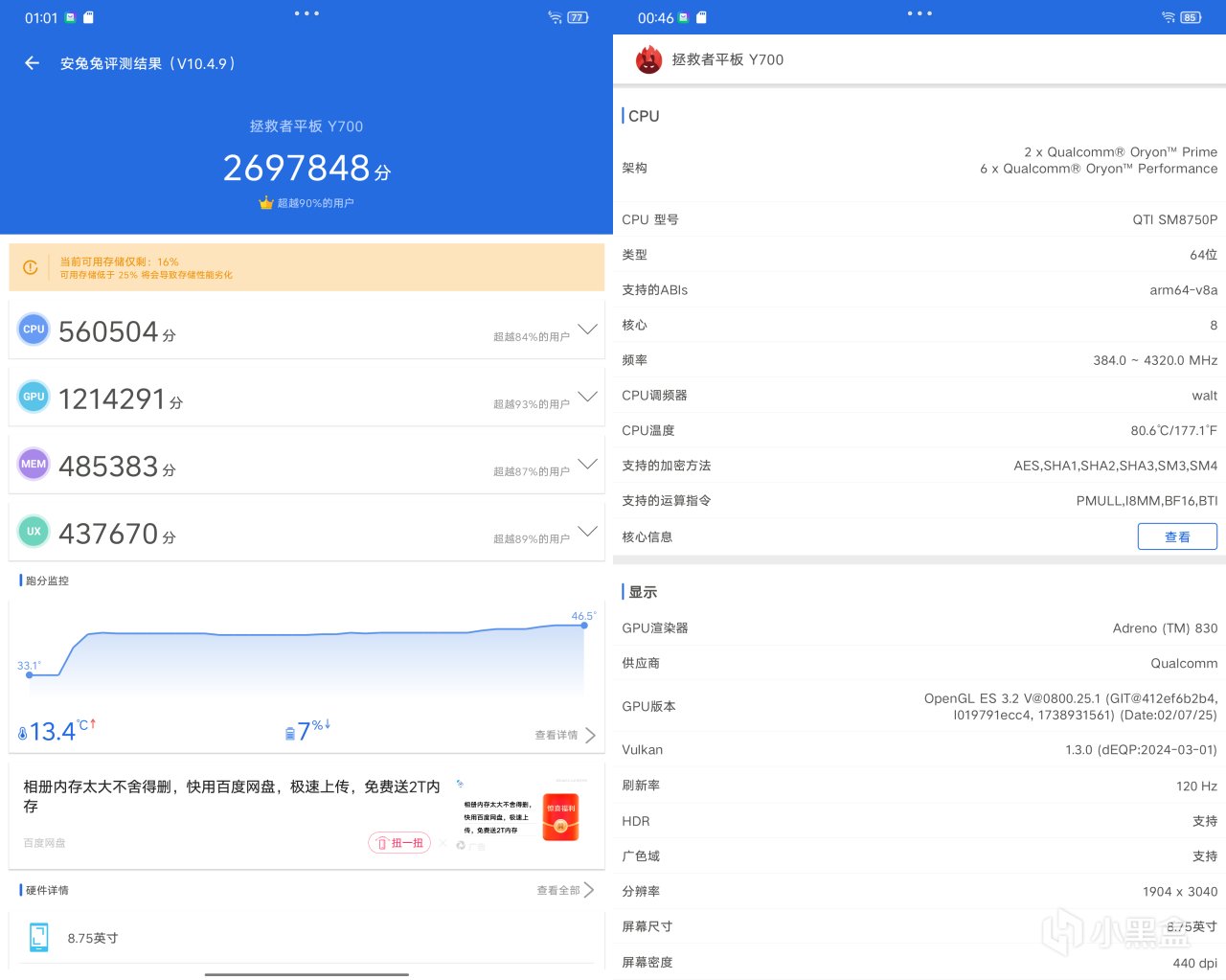Tap the purple MEM score badge icon
Image resolution: width=1226 pixels, height=980 pixels.
pos(34,464)
